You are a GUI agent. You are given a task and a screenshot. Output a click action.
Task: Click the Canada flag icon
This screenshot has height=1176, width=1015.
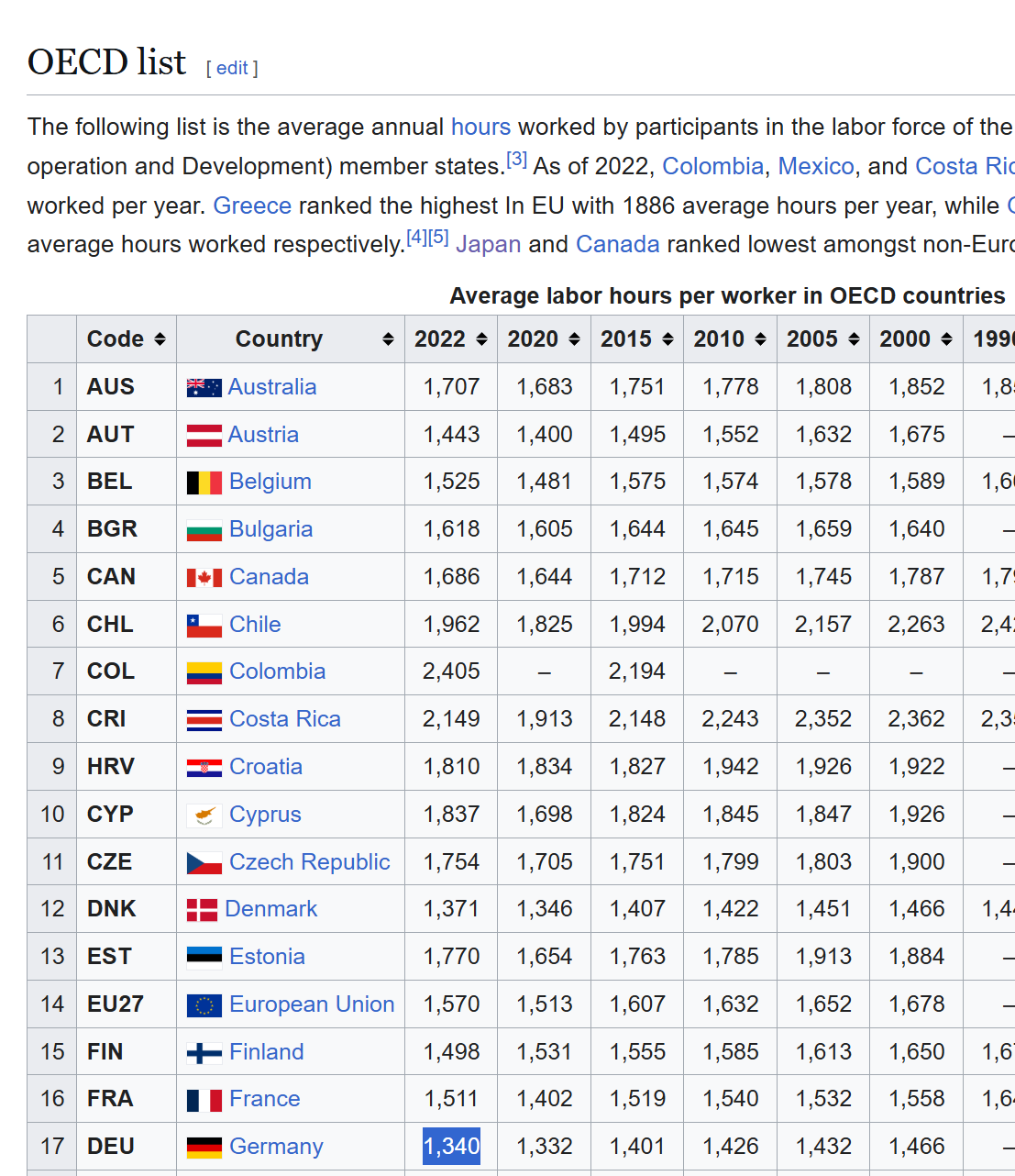point(204,578)
